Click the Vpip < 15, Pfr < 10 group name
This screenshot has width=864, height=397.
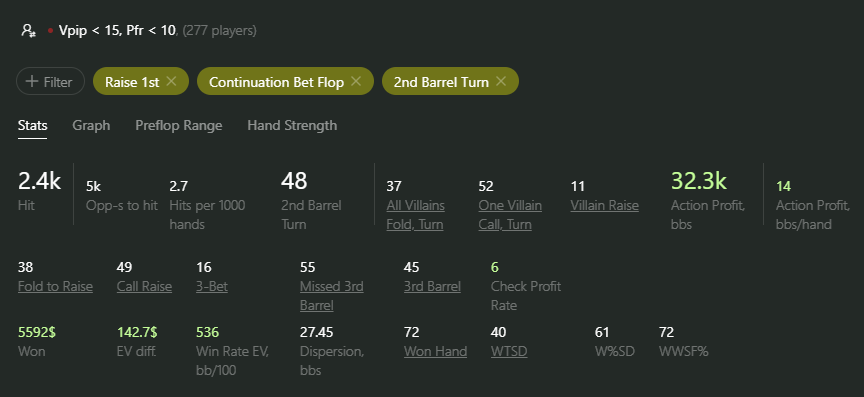pos(117,31)
